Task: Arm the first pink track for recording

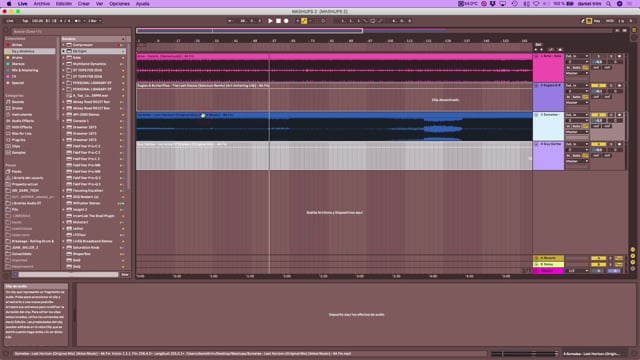Action: click(619, 56)
